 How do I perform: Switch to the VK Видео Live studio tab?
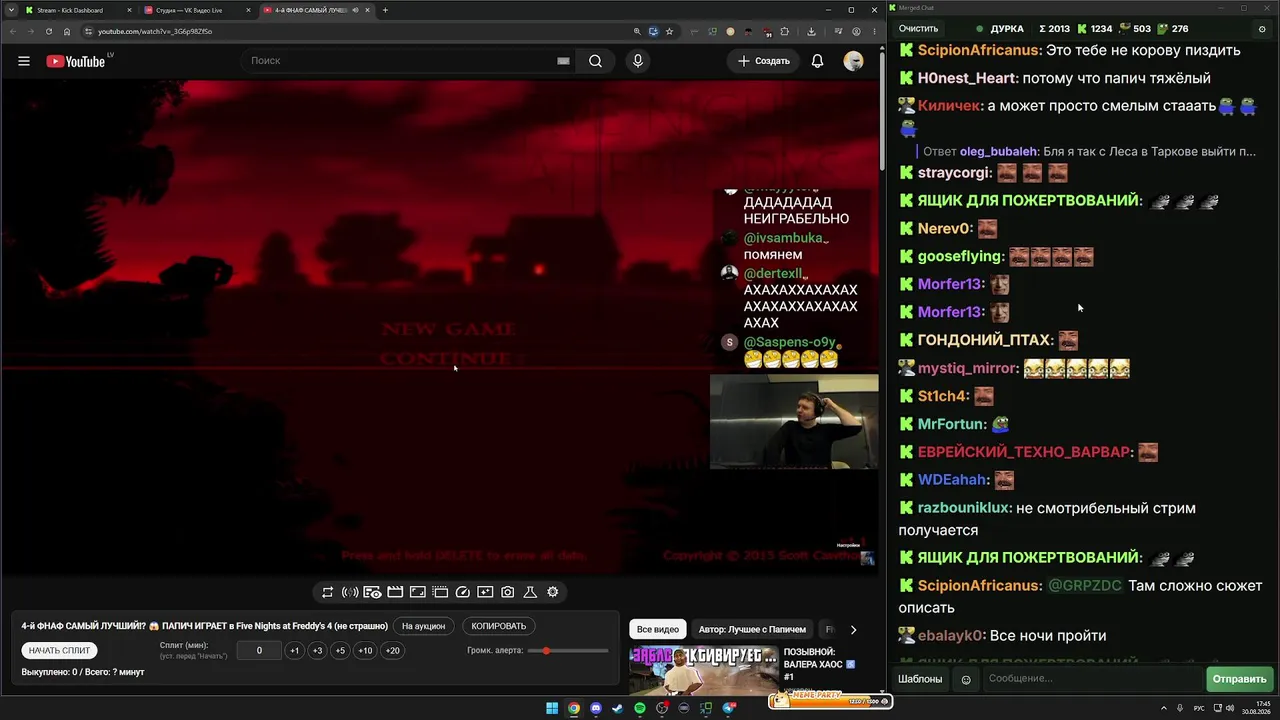pos(196,10)
